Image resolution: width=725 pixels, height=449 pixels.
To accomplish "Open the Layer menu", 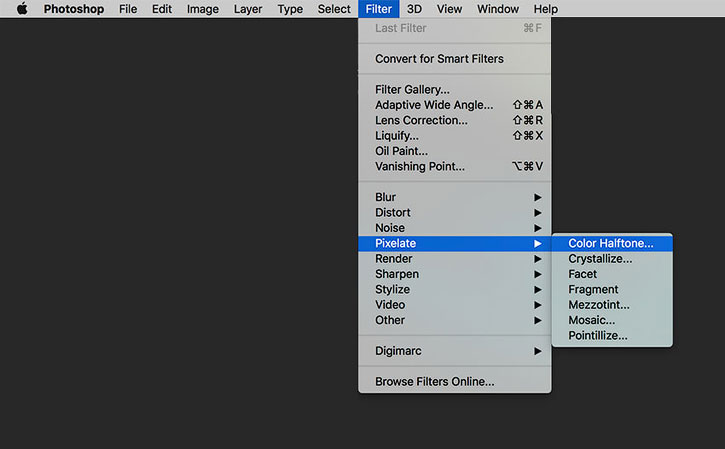I will [248, 9].
